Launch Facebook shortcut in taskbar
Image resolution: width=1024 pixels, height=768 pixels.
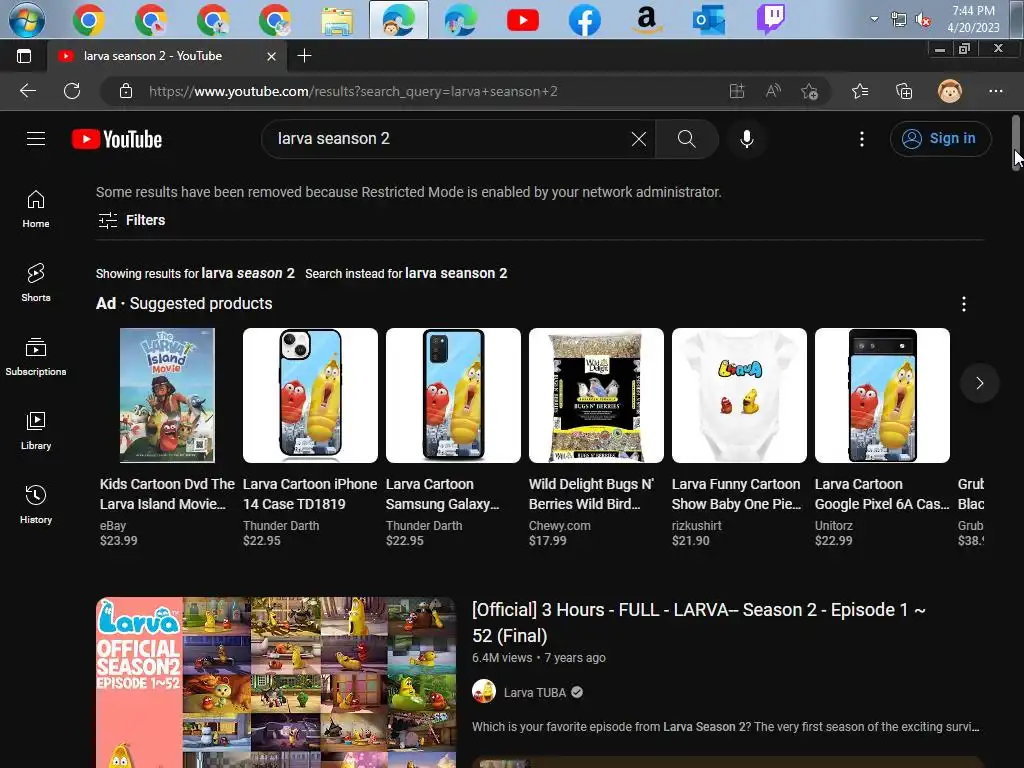[x=584, y=20]
